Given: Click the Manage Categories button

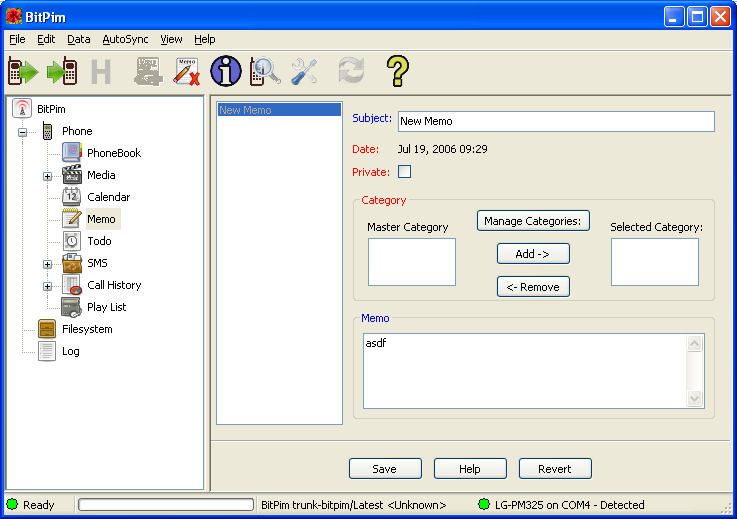Looking at the screenshot, I should tap(533, 221).
